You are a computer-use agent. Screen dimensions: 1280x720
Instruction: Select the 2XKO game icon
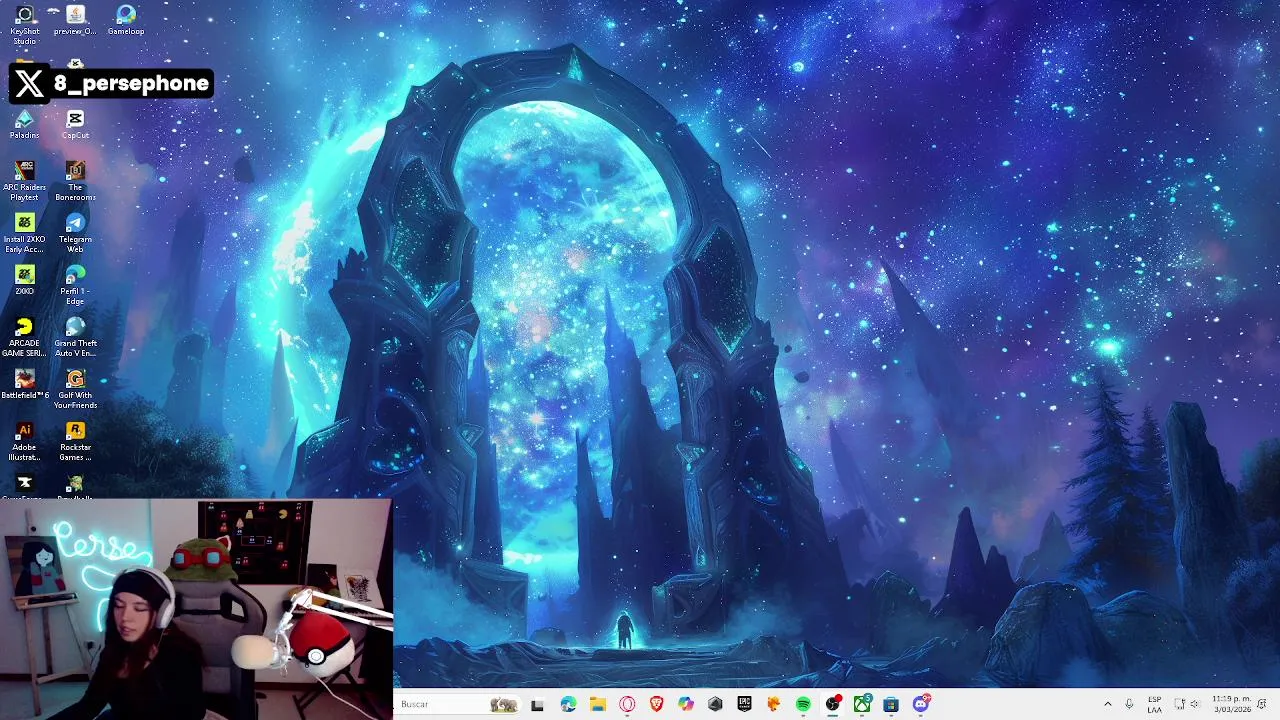tap(25, 280)
